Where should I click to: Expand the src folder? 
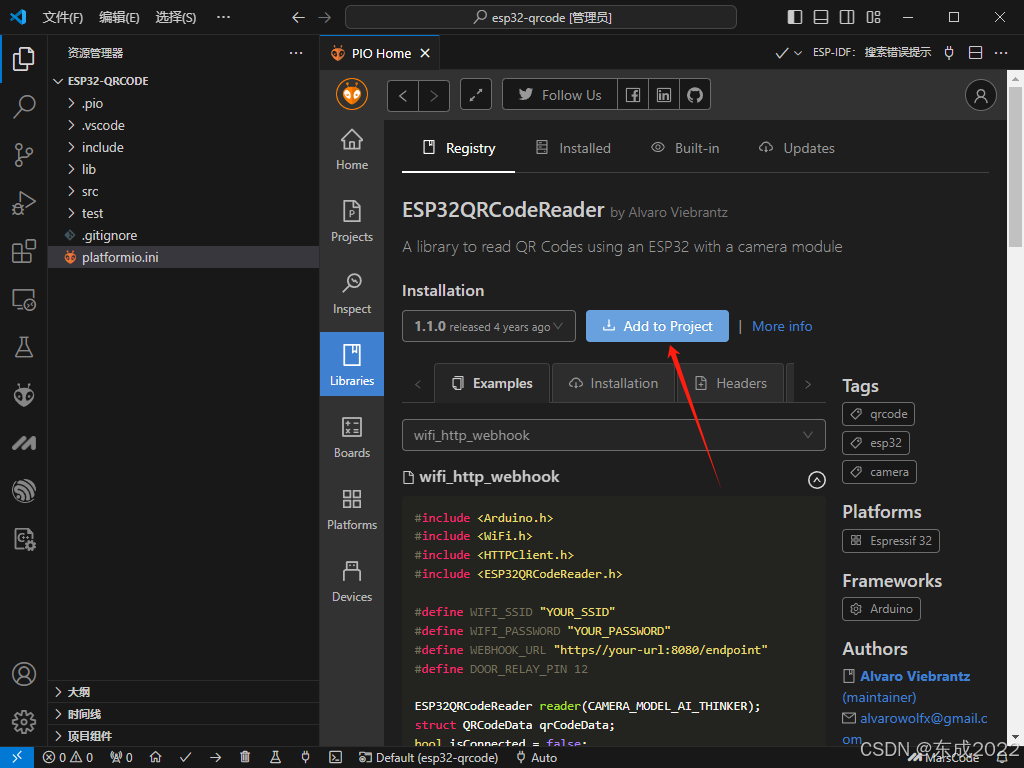tap(184, 191)
